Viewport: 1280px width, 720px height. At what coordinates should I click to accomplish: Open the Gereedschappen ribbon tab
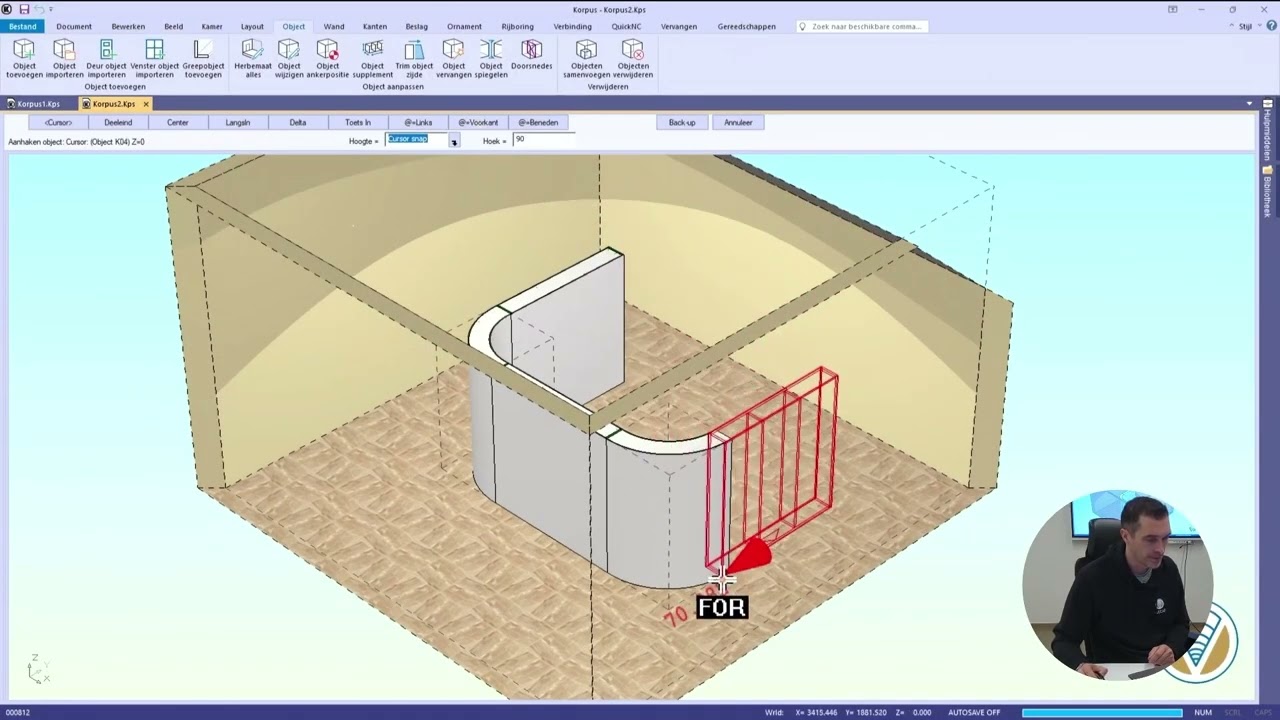(746, 26)
